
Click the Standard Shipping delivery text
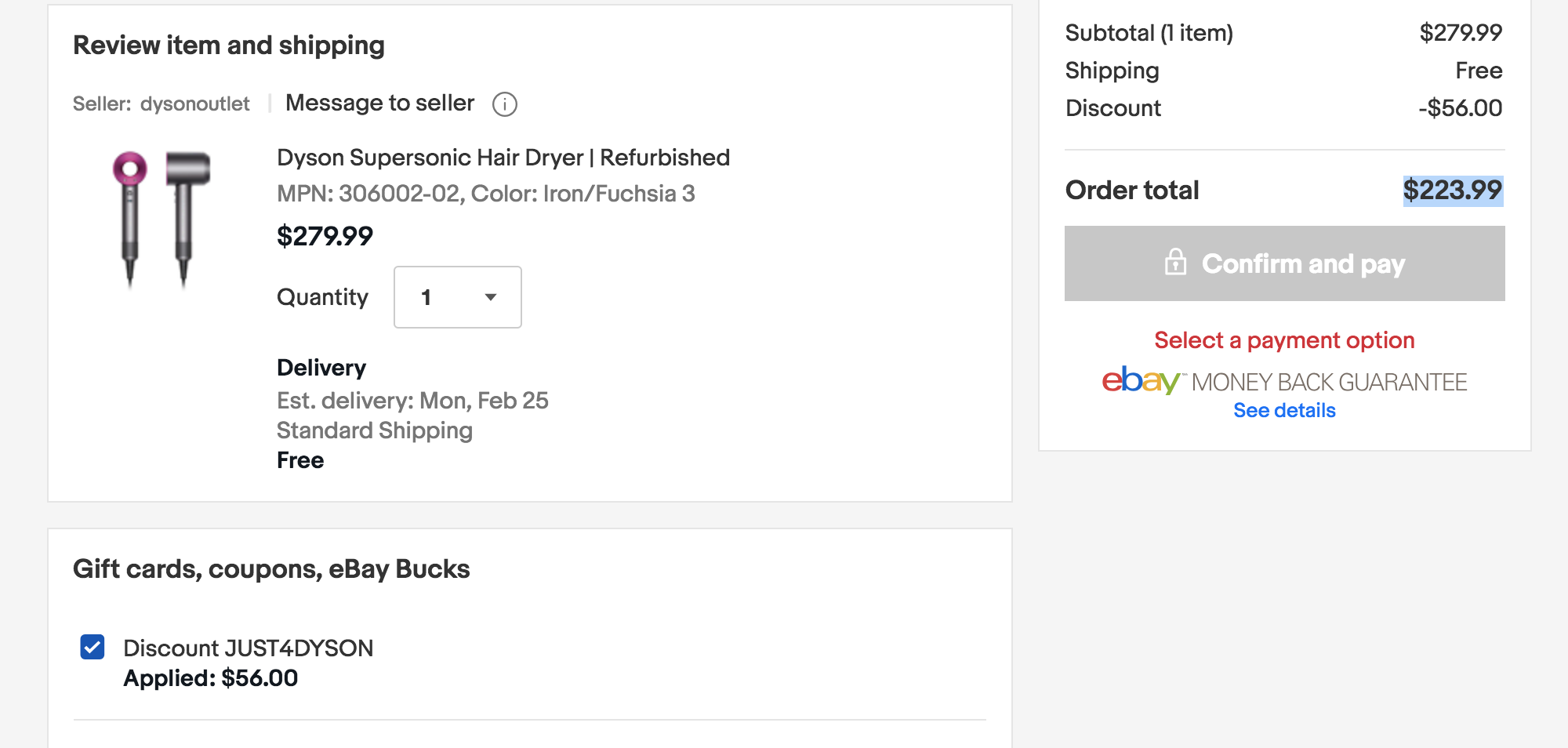tap(374, 430)
